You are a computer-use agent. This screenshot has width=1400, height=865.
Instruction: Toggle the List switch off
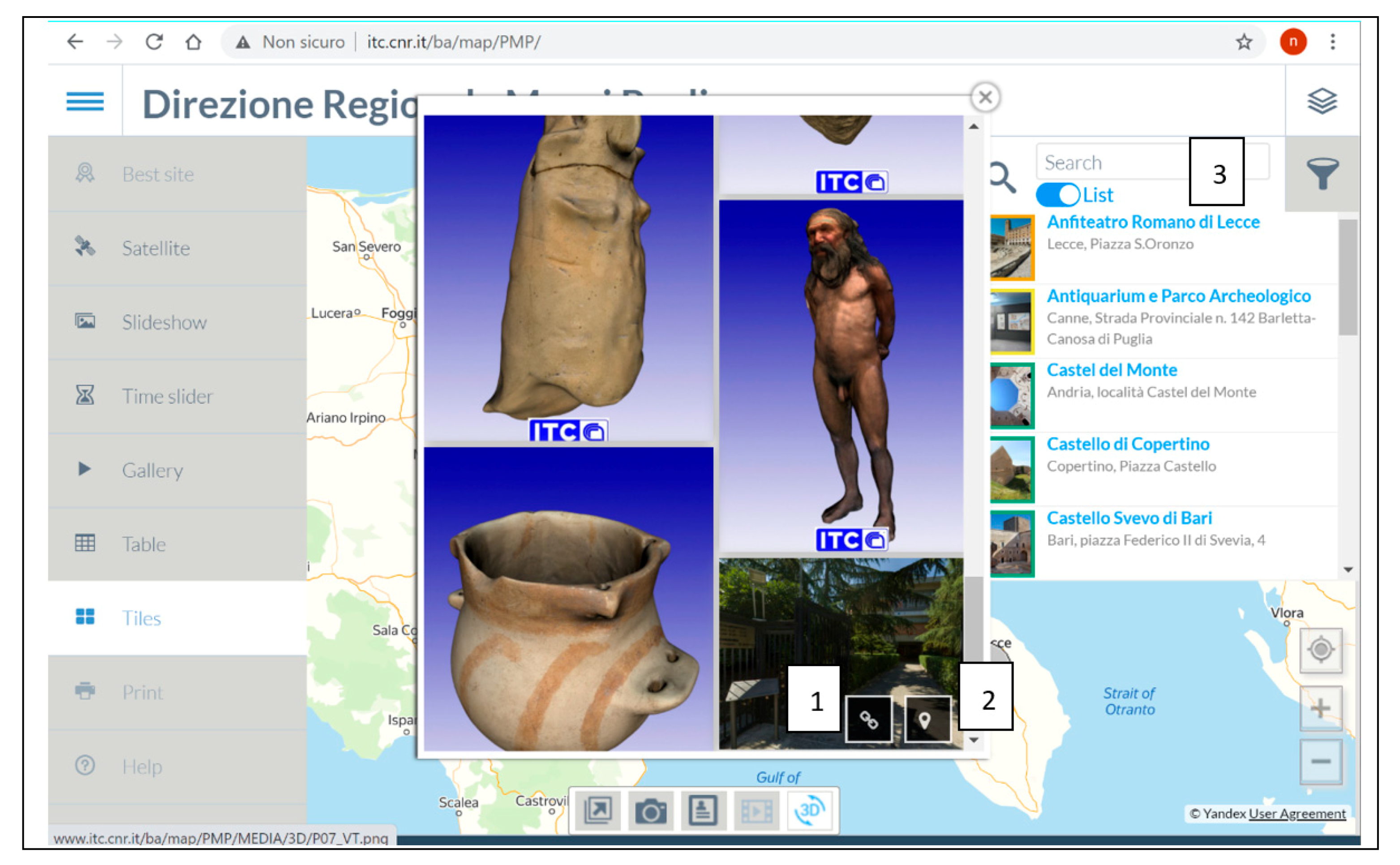[x=1058, y=195]
